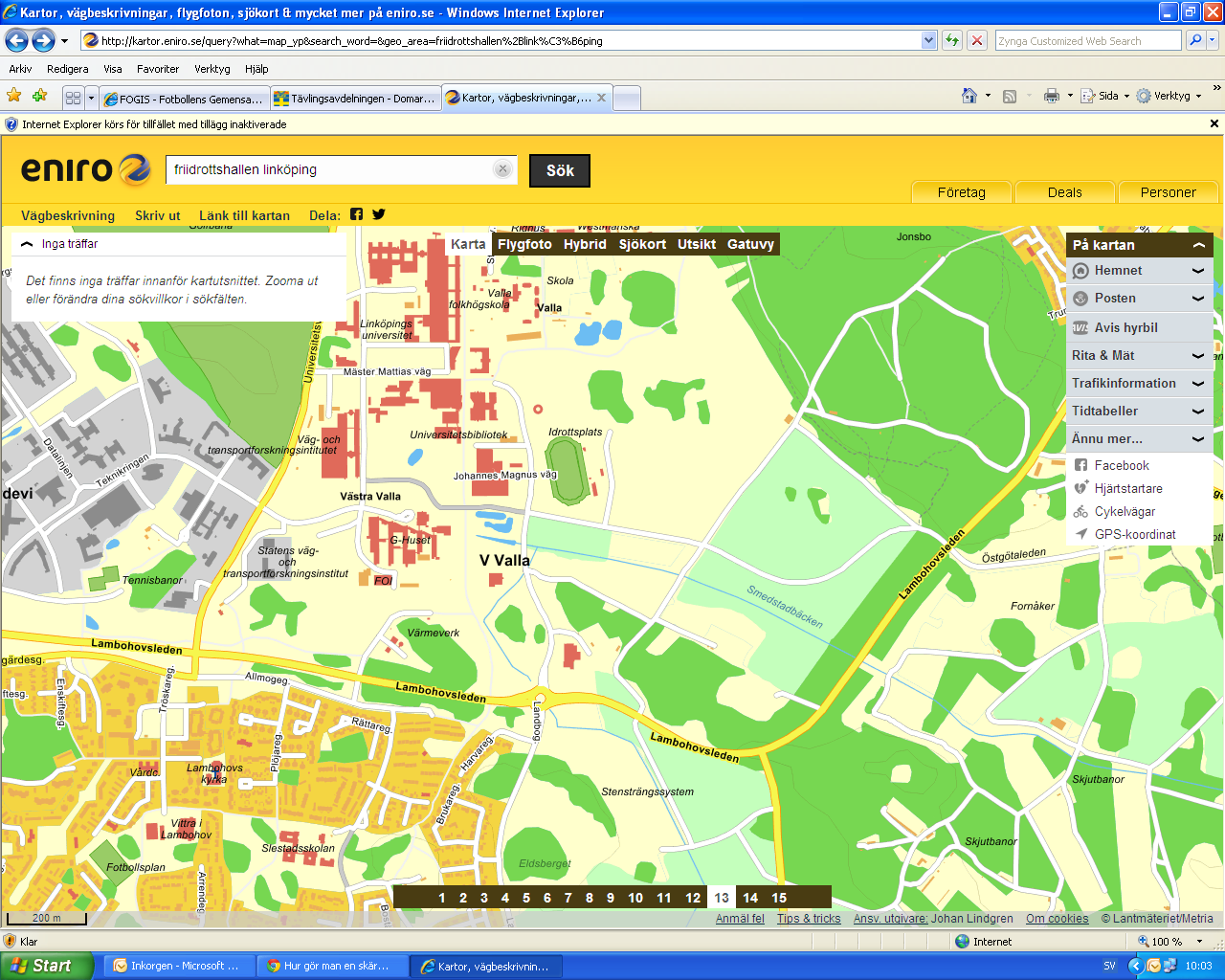Open Vägbeskrivning directions link

68,215
